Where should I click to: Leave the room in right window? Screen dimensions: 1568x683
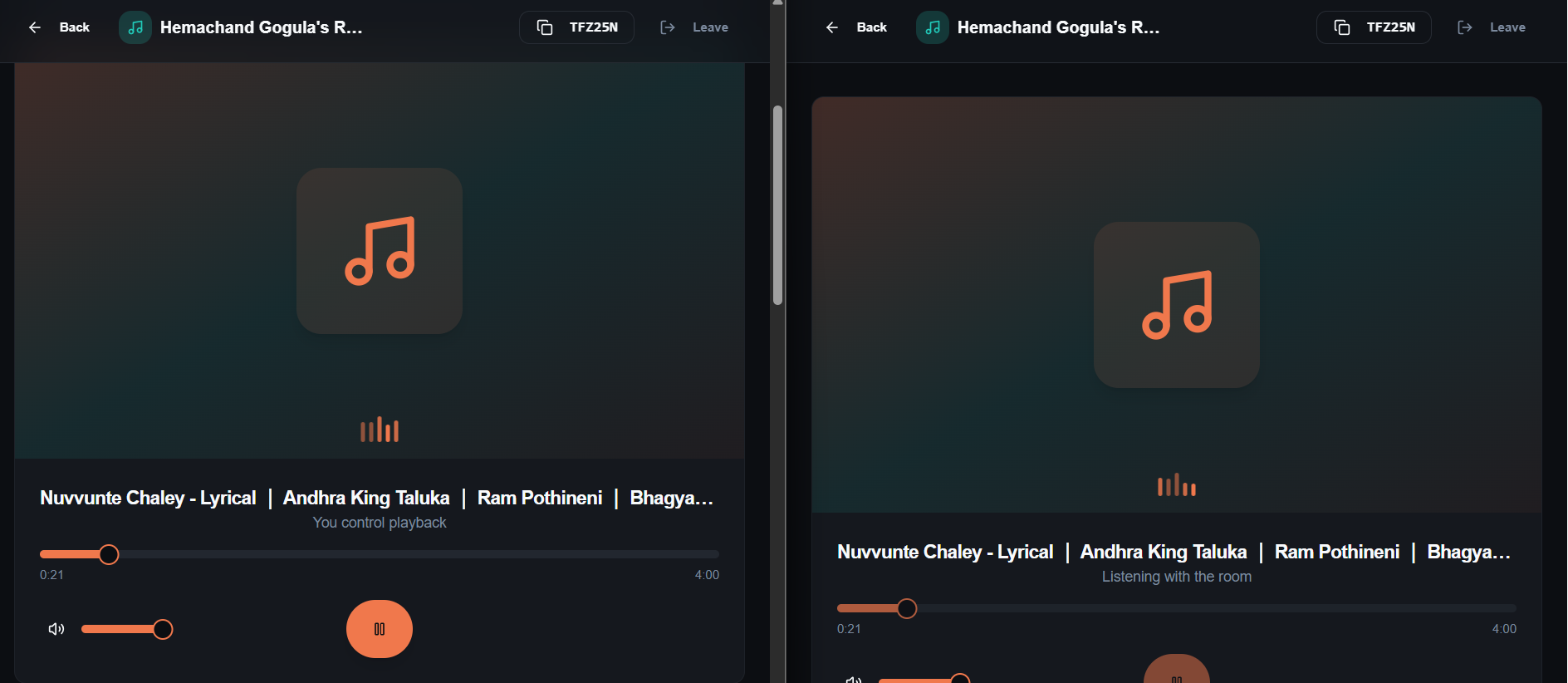1492,27
